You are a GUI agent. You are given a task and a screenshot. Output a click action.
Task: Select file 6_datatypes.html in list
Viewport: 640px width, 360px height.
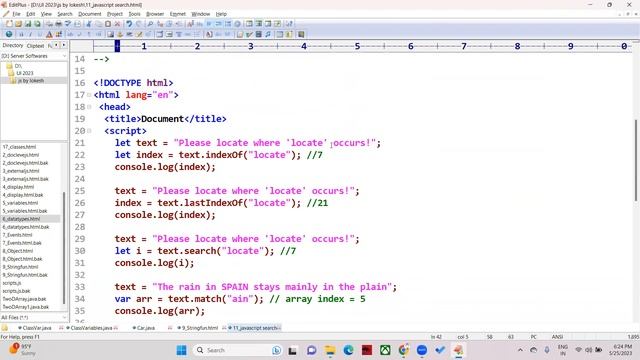(x=21, y=219)
